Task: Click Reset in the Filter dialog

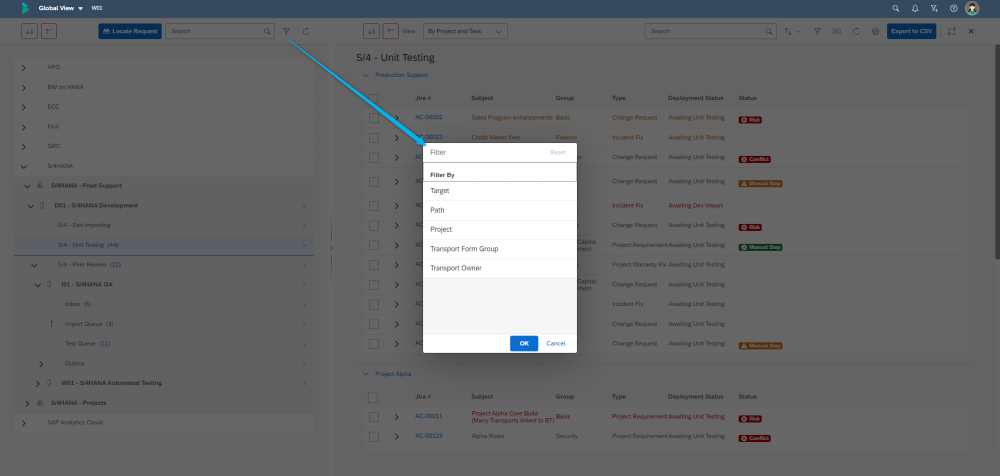Action: pyautogui.click(x=558, y=152)
